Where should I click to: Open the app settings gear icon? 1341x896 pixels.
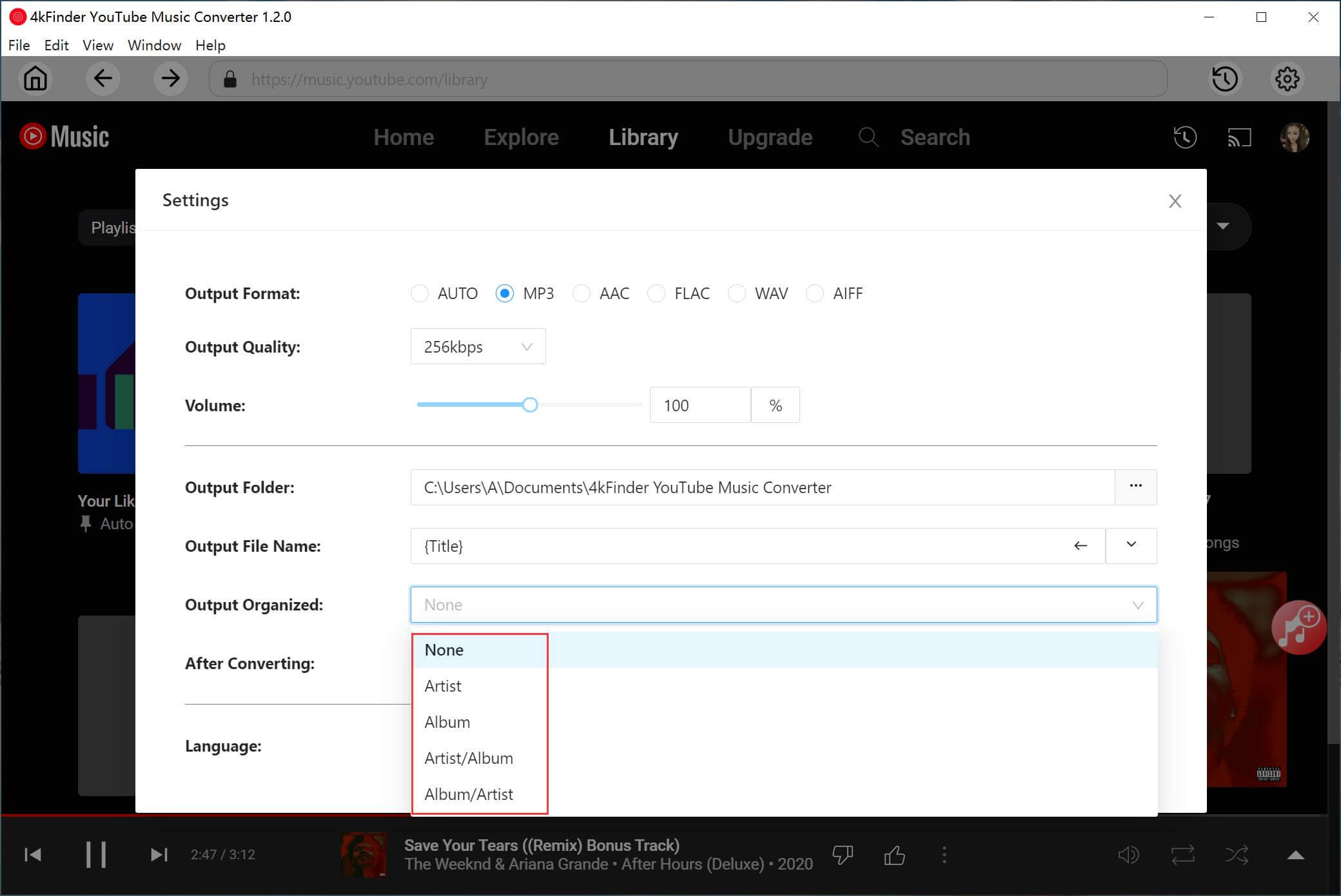(x=1287, y=79)
